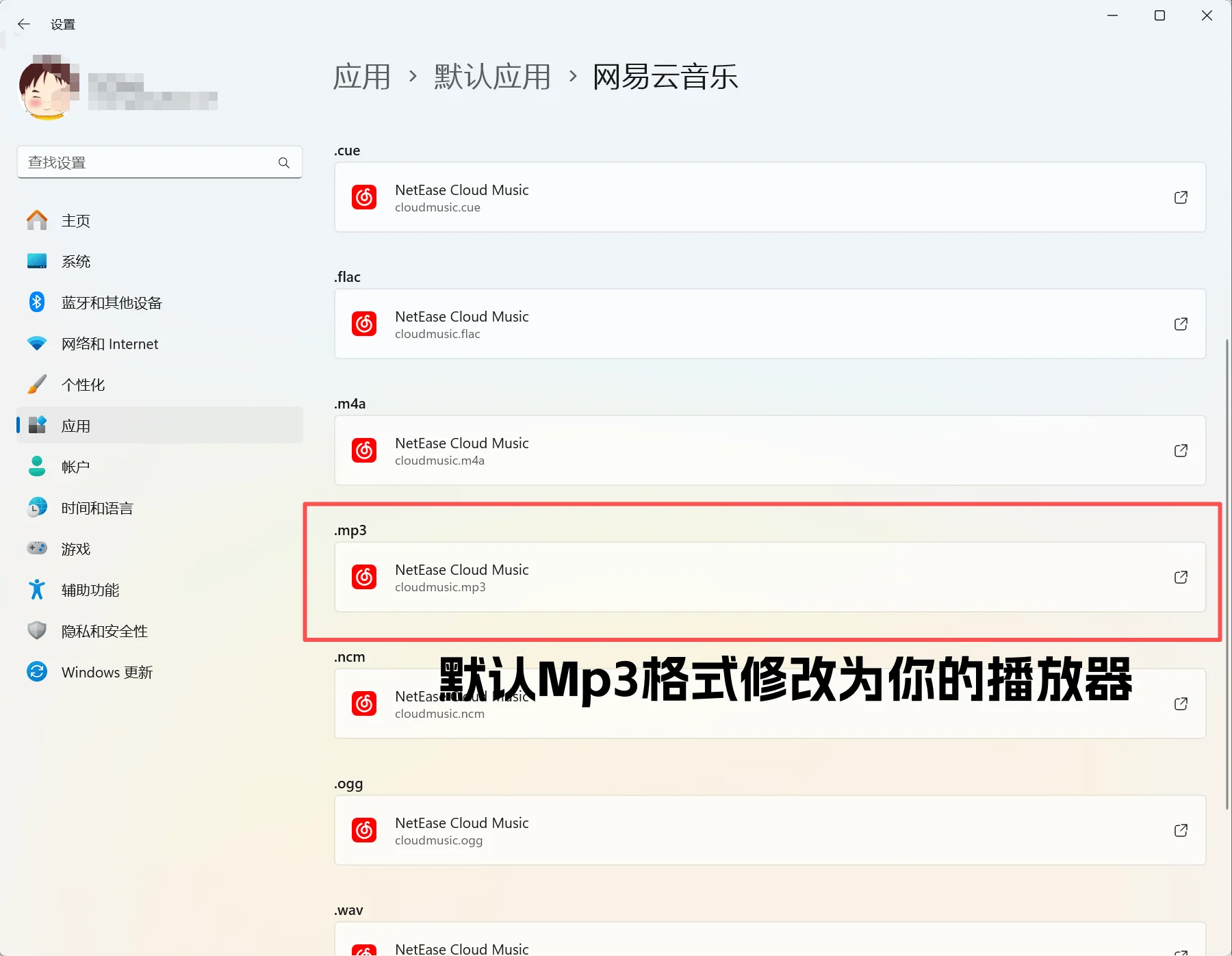Open the 游戏 gamepad icon
This screenshot has height=956, width=1232.
[x=37, y=549]
